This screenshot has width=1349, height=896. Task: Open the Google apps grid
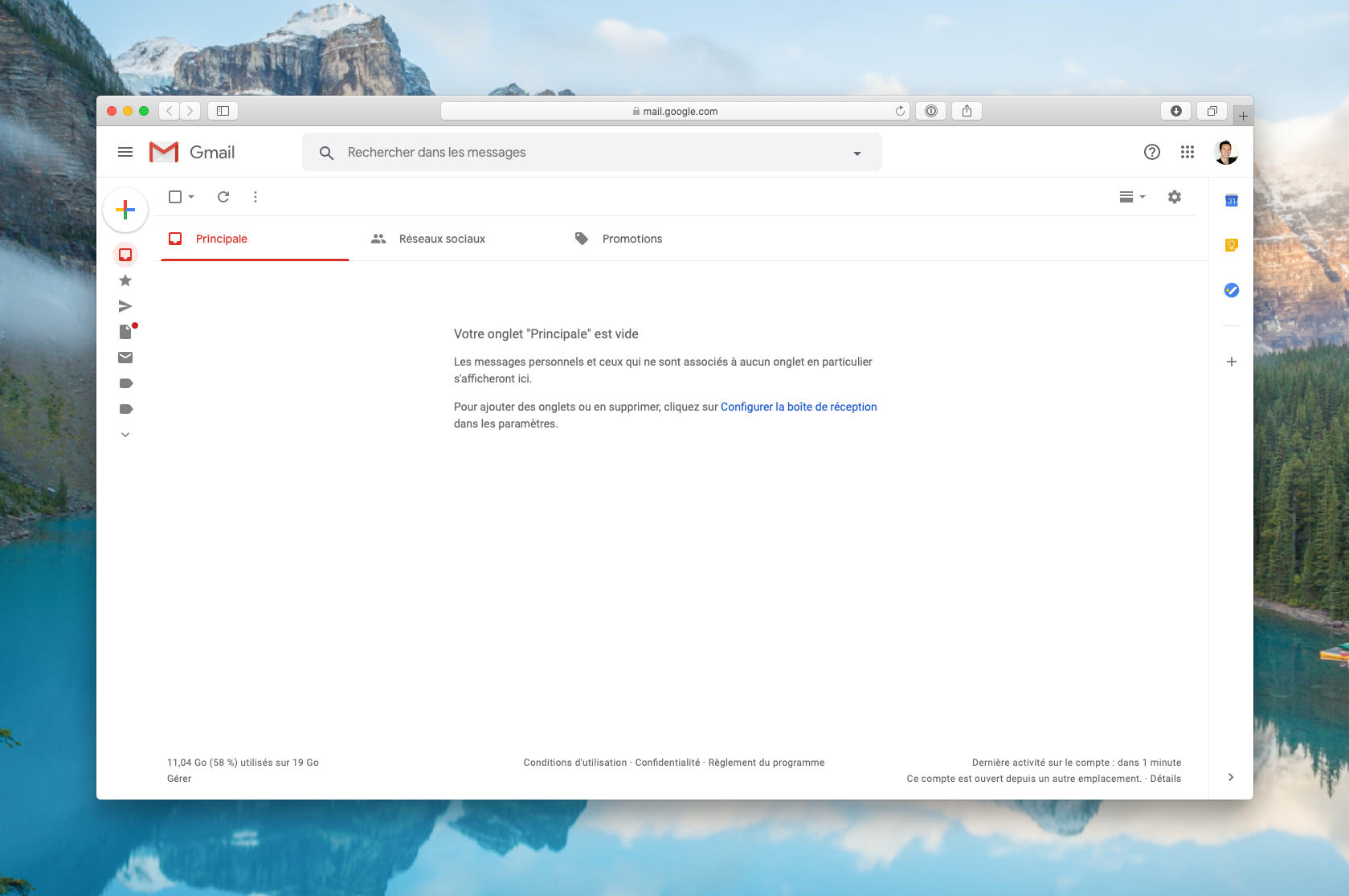point(1188,152)
